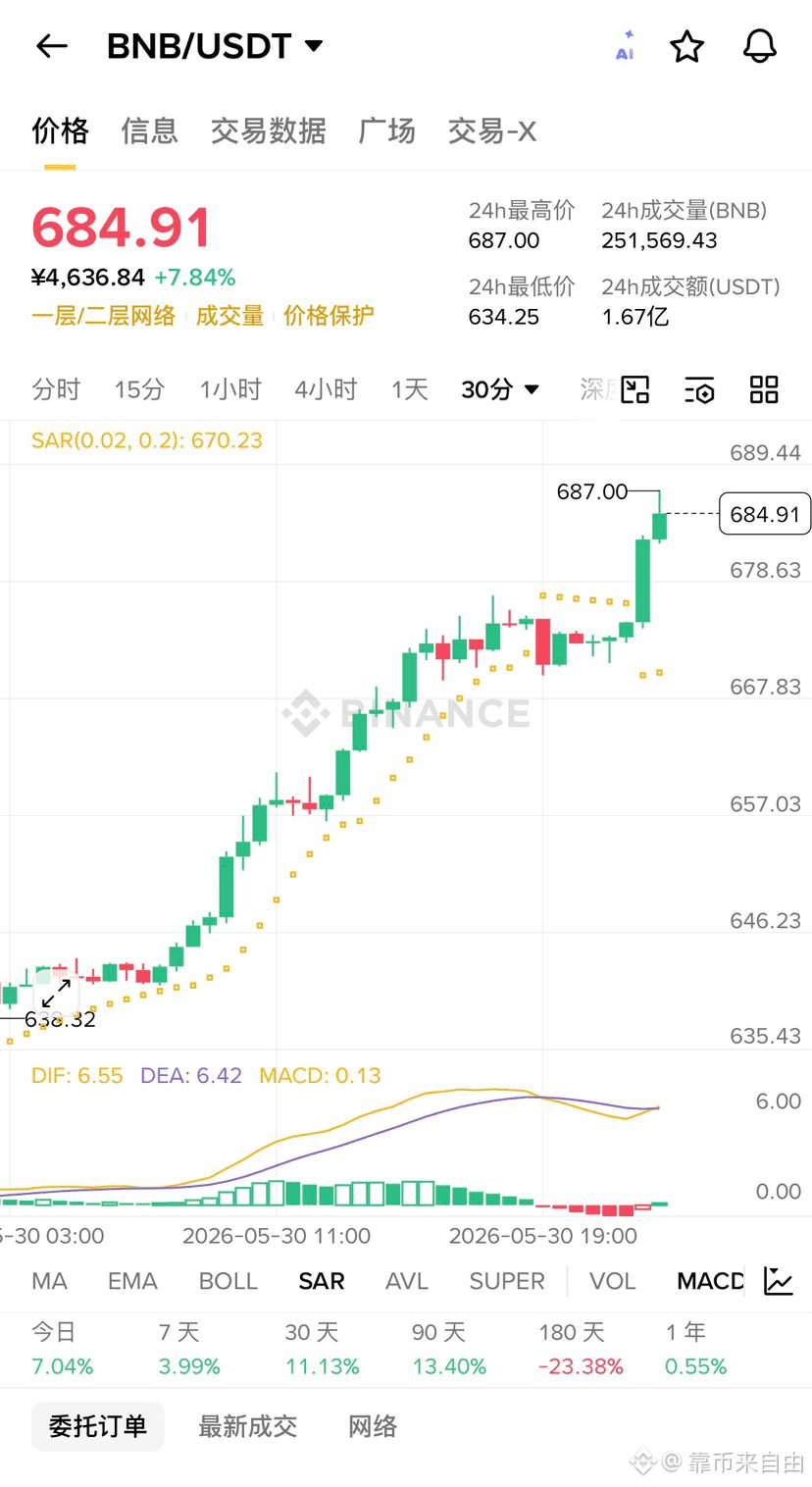Toggle the VOL sub-indicator
812x1487 pixels.
click(x=613, y=1281)
